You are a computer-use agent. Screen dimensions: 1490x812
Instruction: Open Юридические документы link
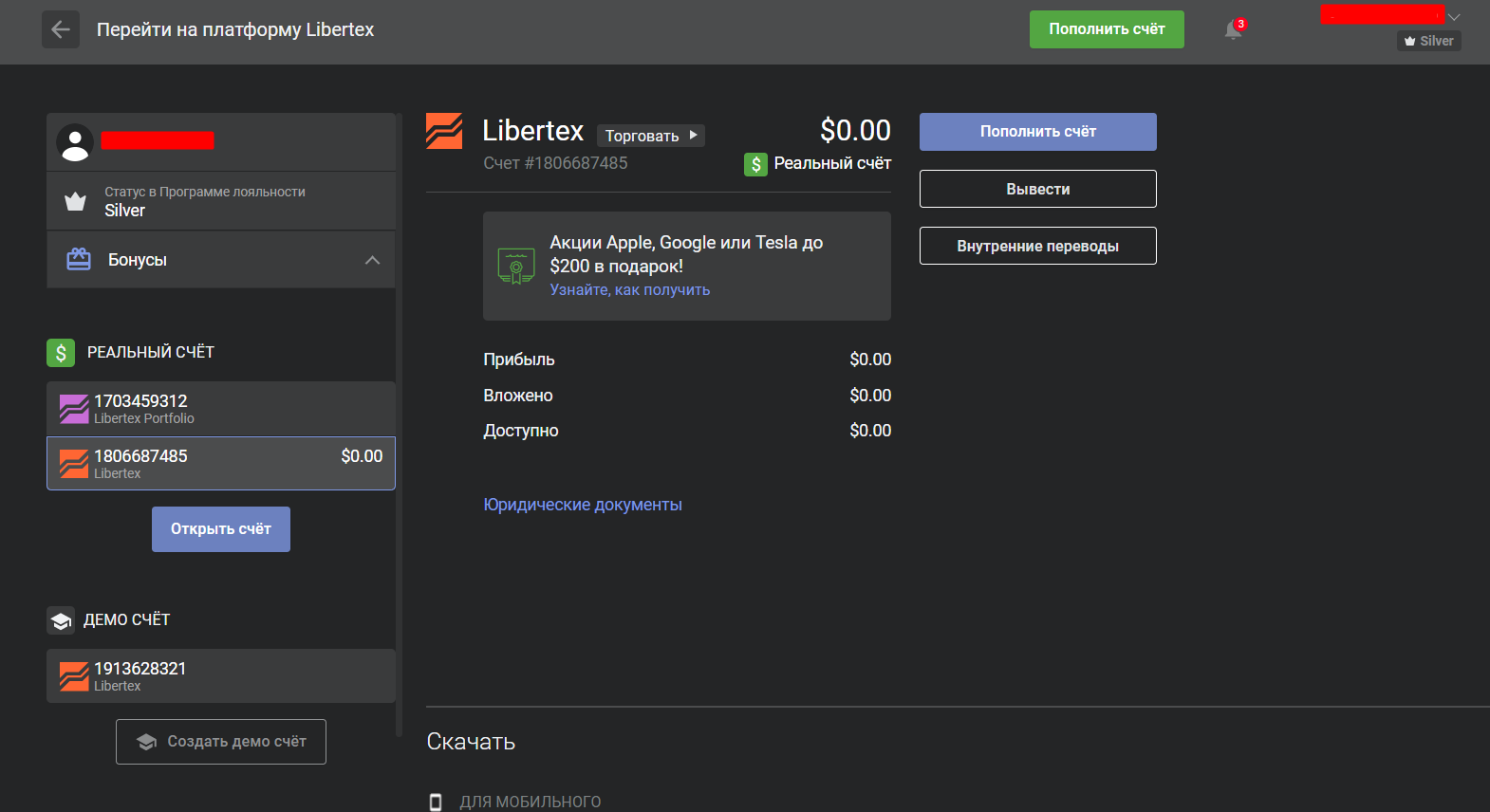(x=583, y=505)
